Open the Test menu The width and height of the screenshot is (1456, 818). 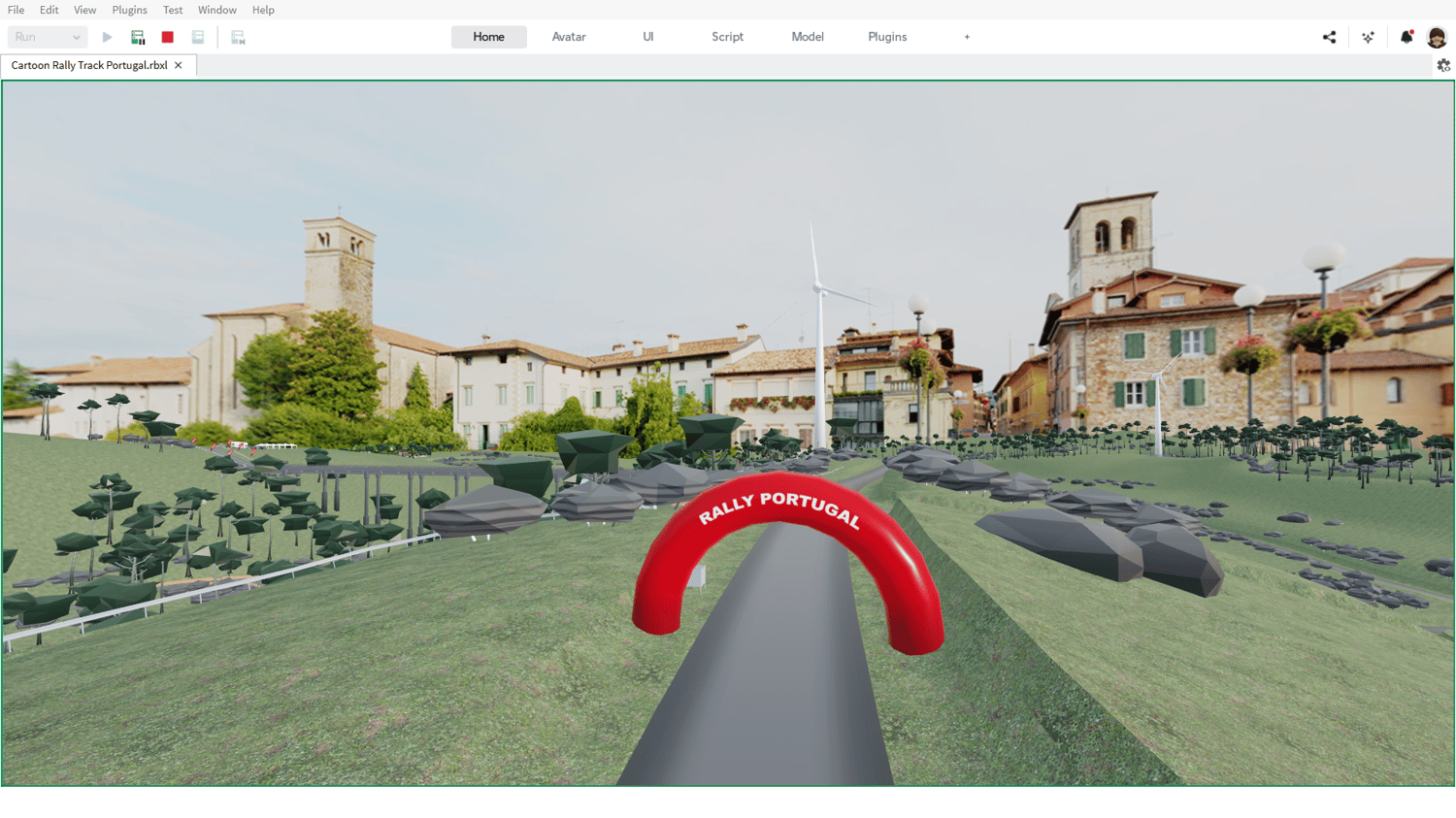[173, 10]
